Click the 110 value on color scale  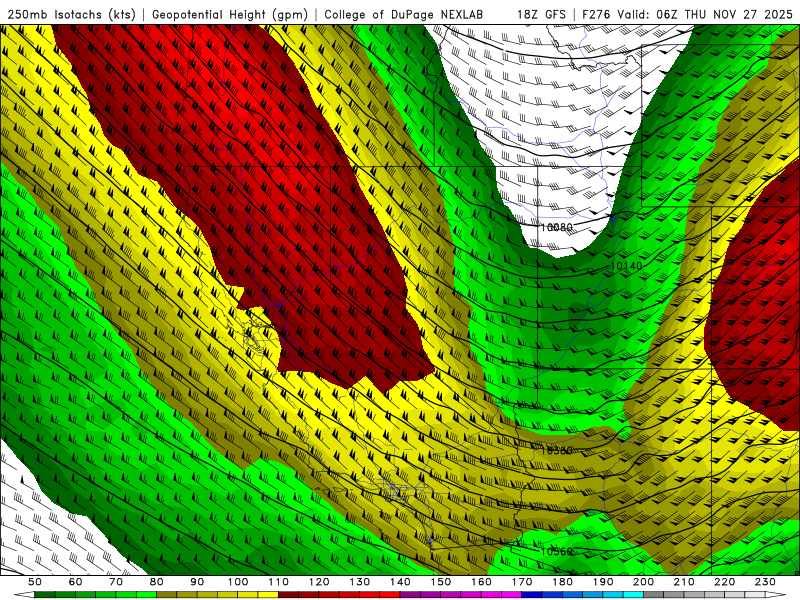pos(278,582)
